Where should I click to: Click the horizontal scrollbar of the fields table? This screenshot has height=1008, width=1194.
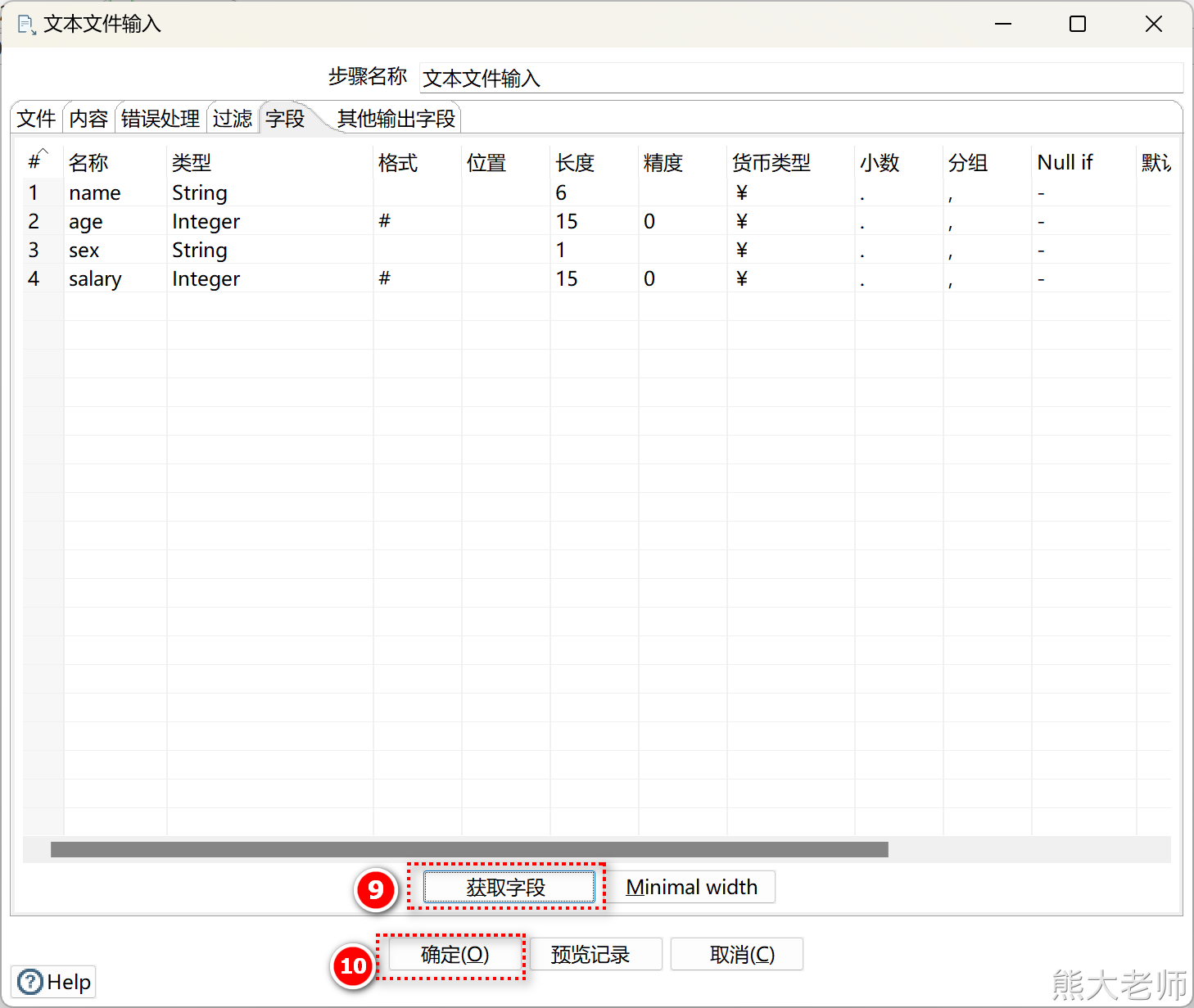click(x=469, y=849)
